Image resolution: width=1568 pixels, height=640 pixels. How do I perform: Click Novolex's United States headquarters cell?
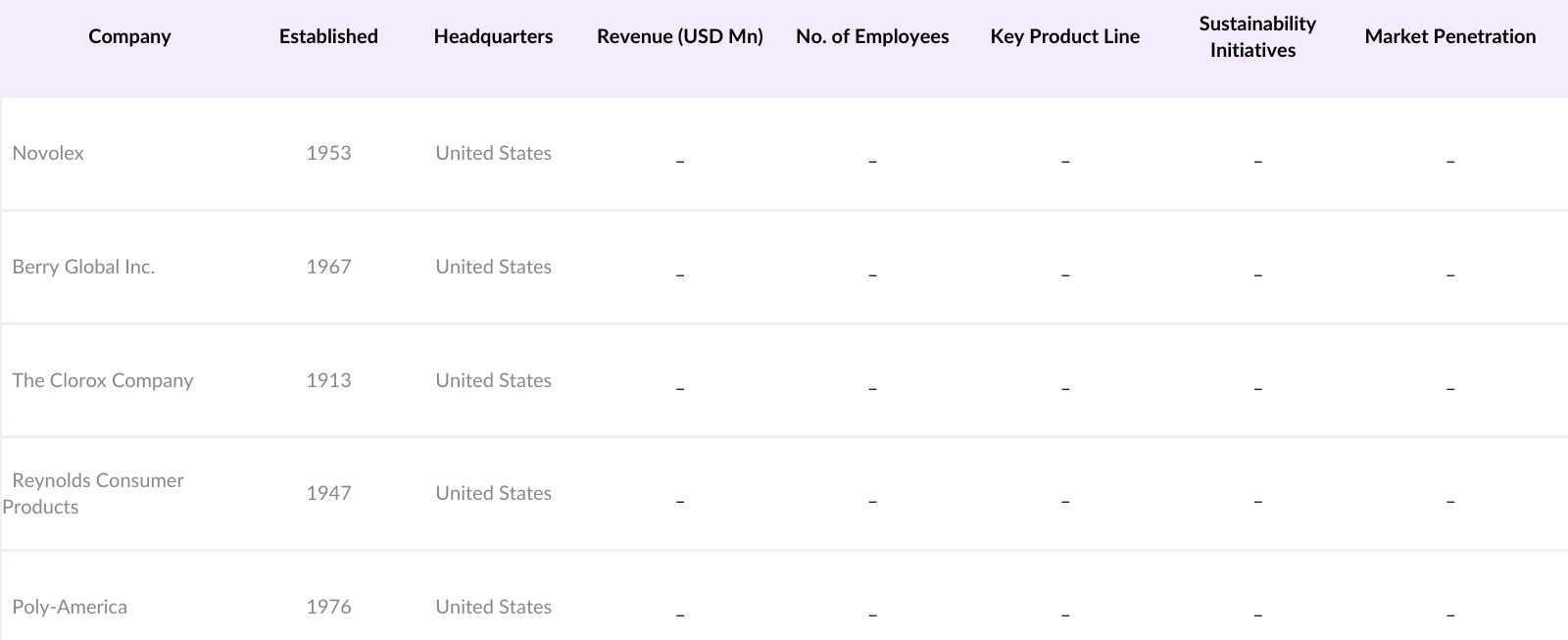click(493, 154)
